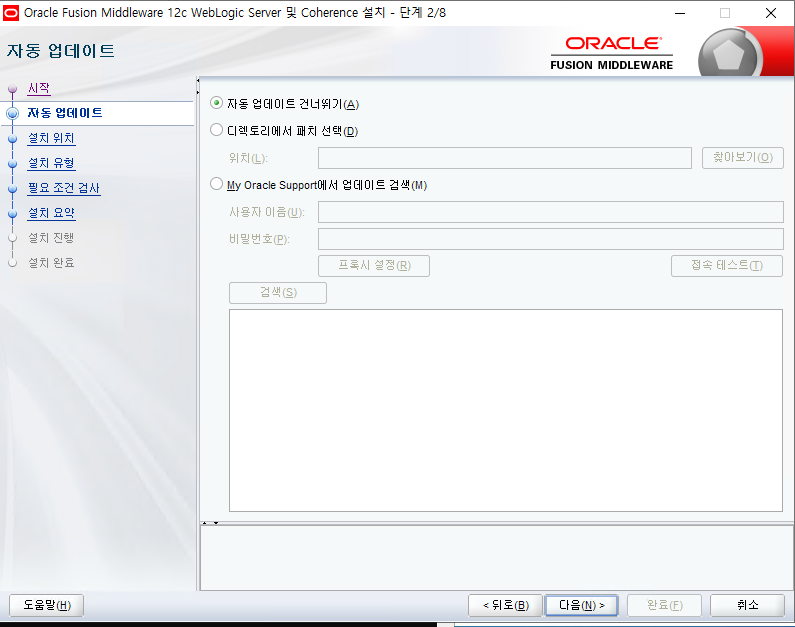Click the 설치 위치 step bullet icon
Screen dimensions: 795x627
click(13, 138)
